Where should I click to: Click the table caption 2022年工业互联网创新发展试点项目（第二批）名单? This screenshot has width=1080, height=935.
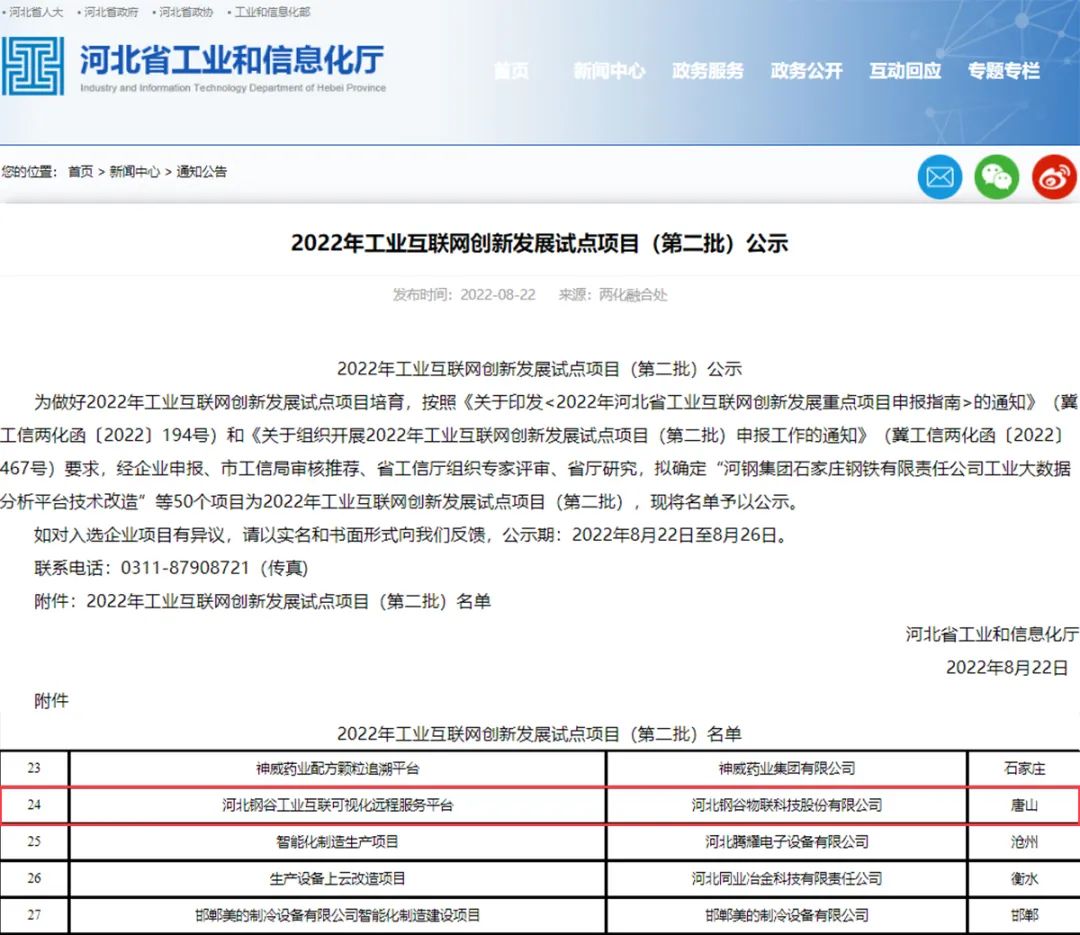[539, 734]
